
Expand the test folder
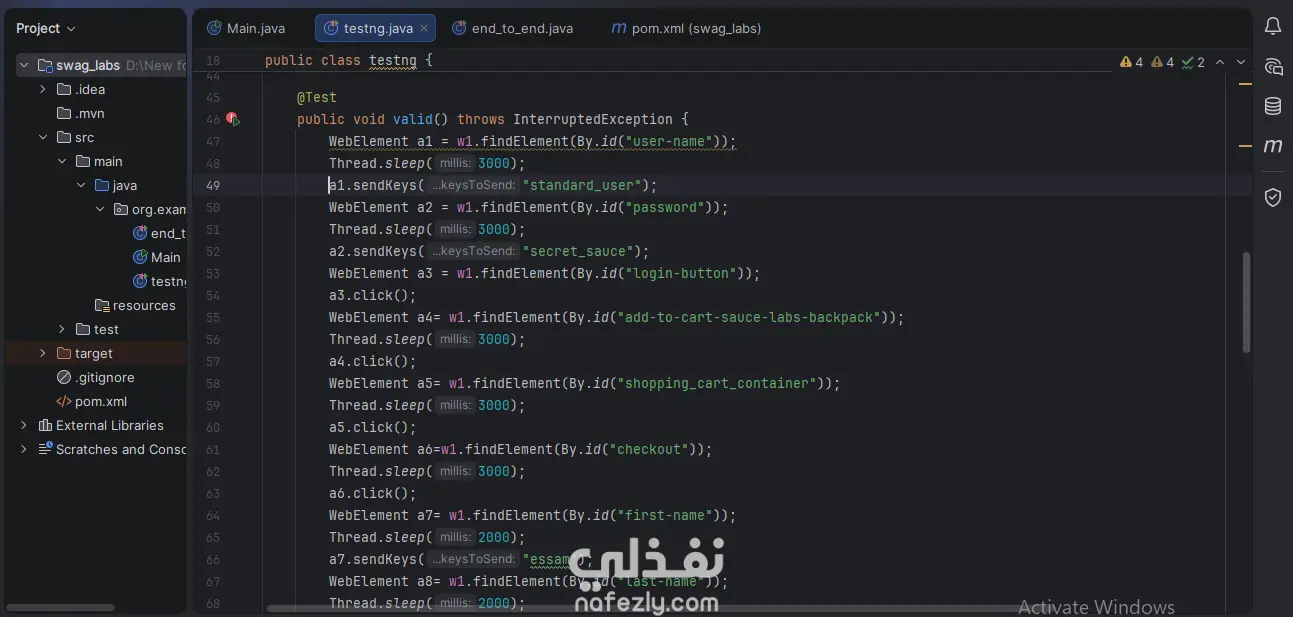point(62,329)
